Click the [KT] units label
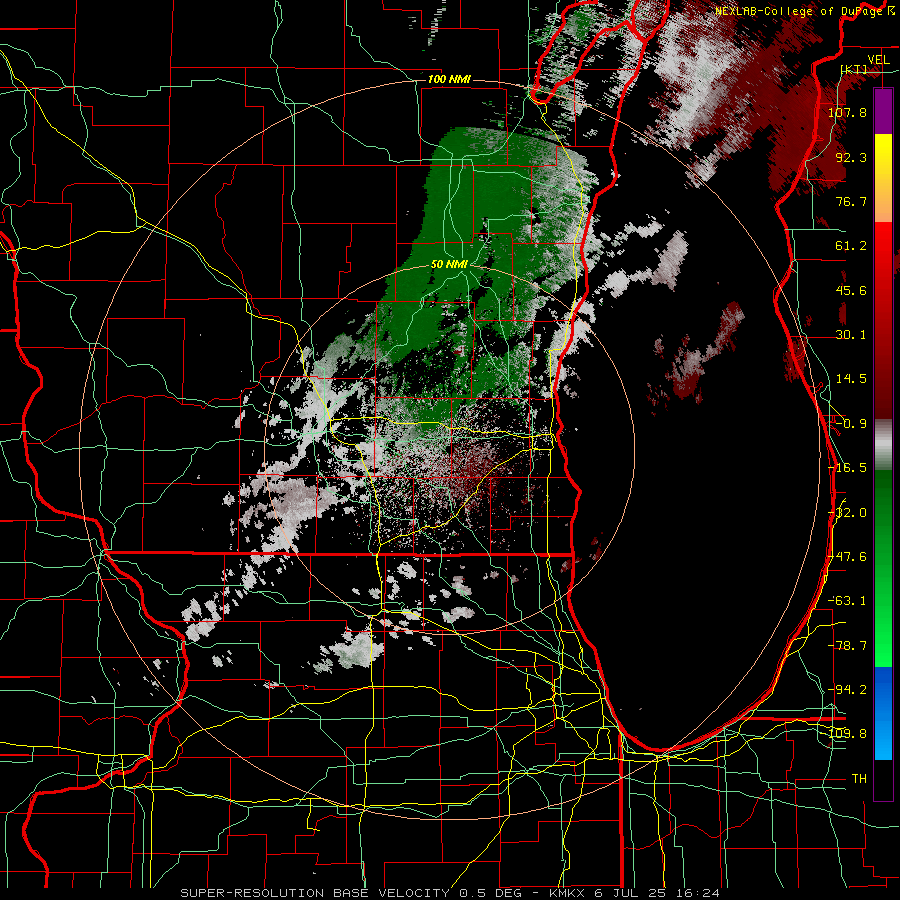Screen dimensions: 900x900 [854, 69]
